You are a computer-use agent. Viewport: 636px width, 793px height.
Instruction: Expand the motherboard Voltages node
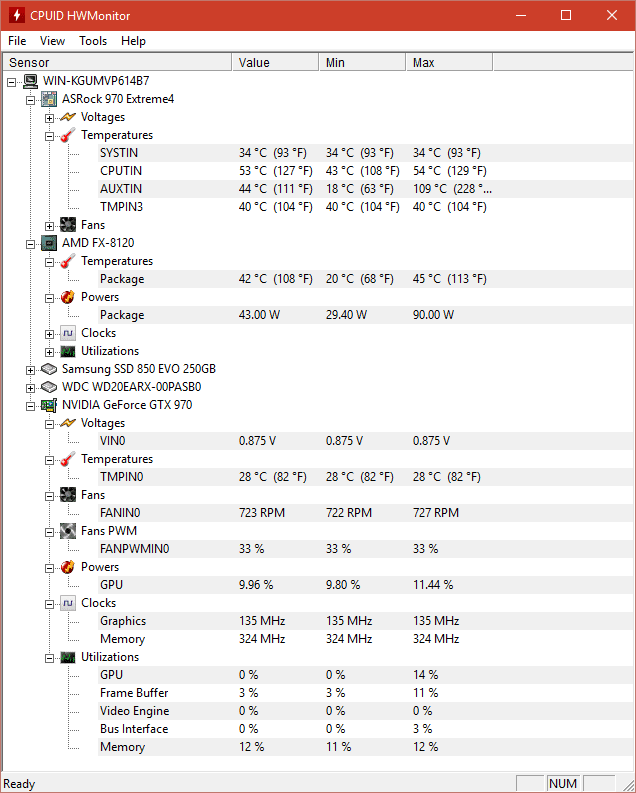tap(50, 117)
